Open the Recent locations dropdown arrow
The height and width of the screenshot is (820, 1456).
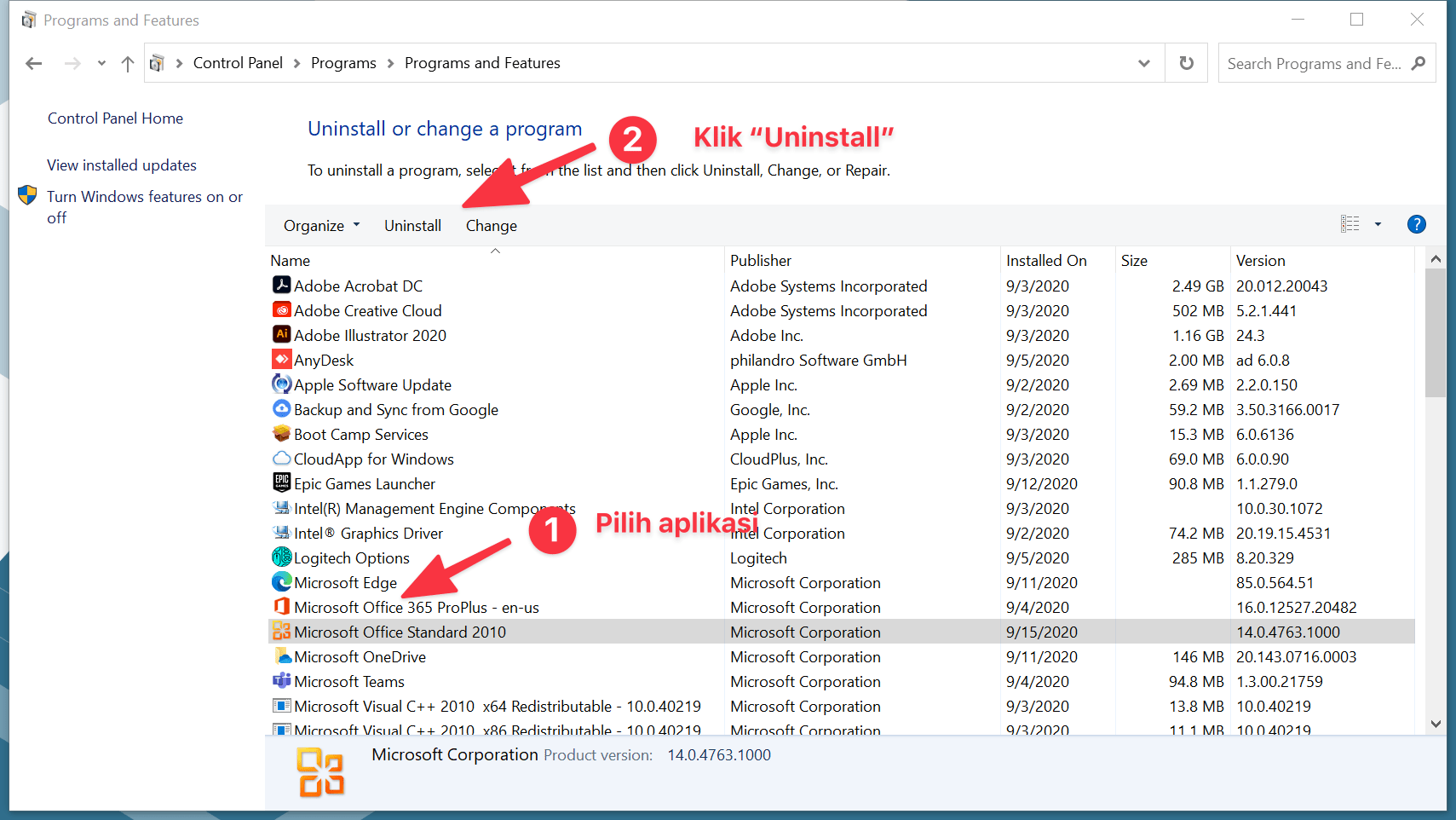(x=101, y=63)
